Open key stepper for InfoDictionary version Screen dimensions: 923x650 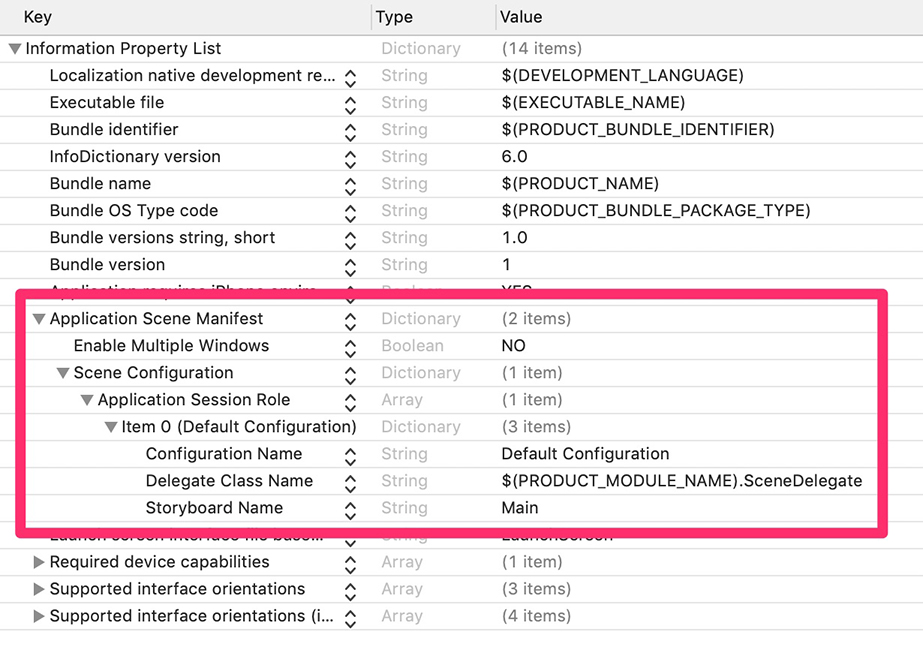pos(350,160)
